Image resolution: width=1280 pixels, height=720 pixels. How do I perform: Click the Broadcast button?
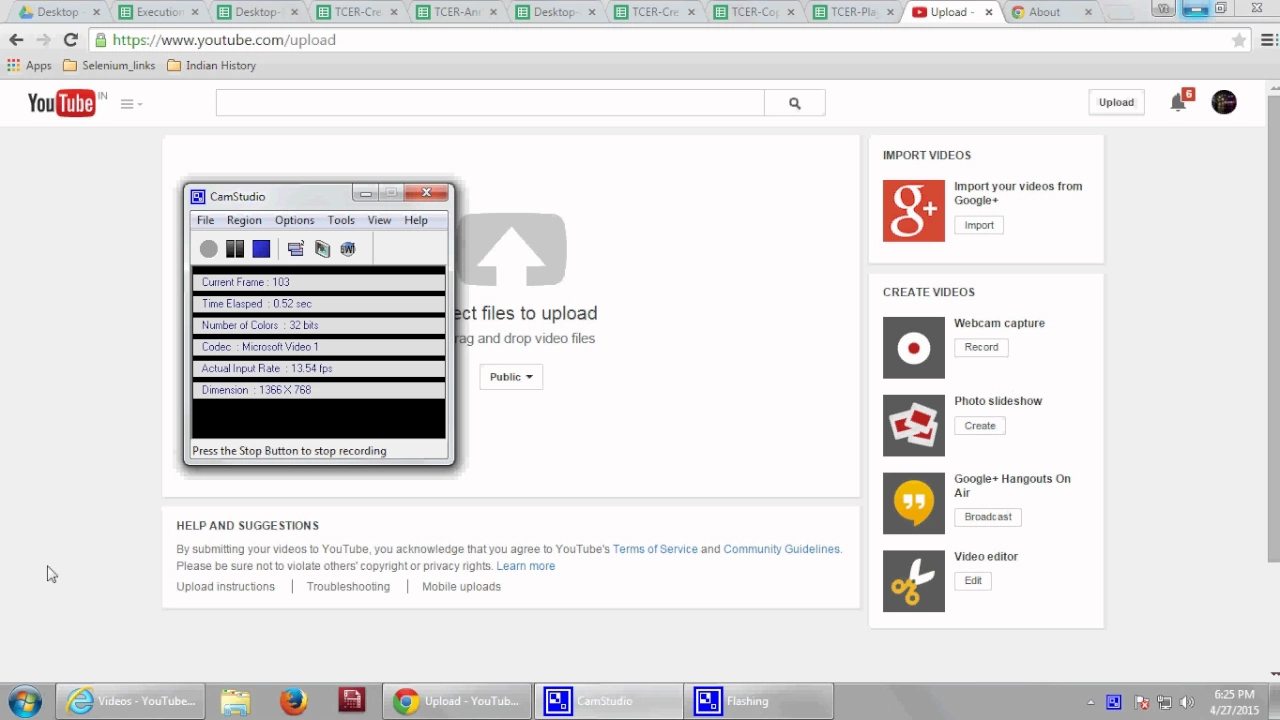pyautogui.click(x=988, y=517)
